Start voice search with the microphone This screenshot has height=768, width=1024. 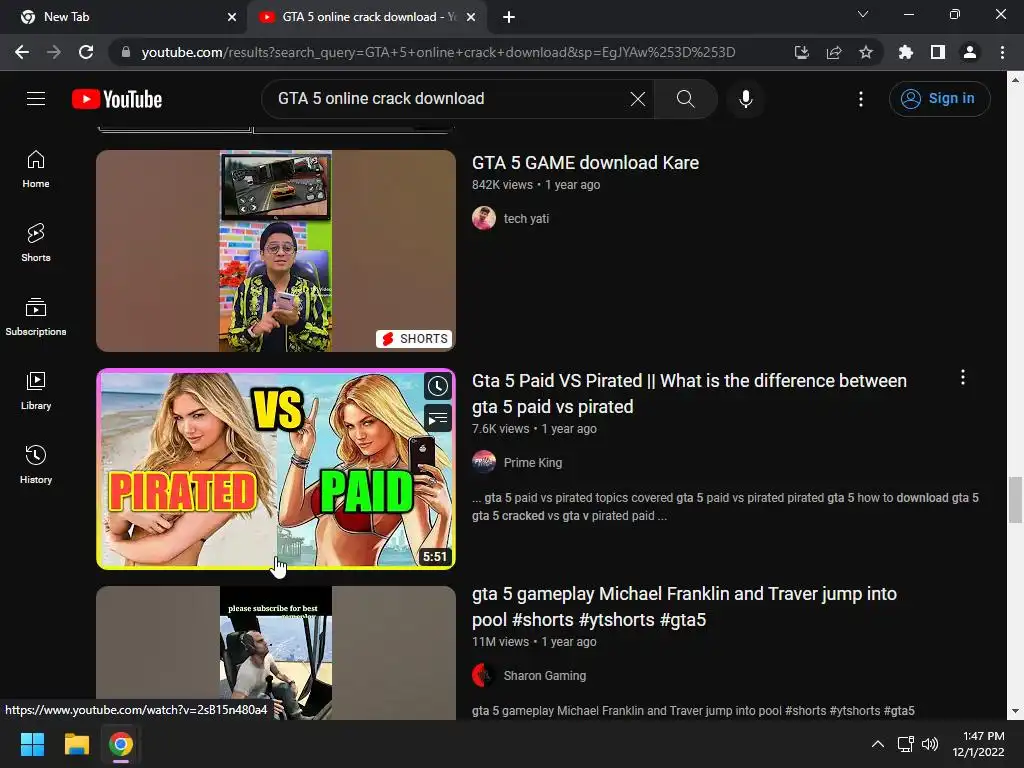tap(745, 99)
